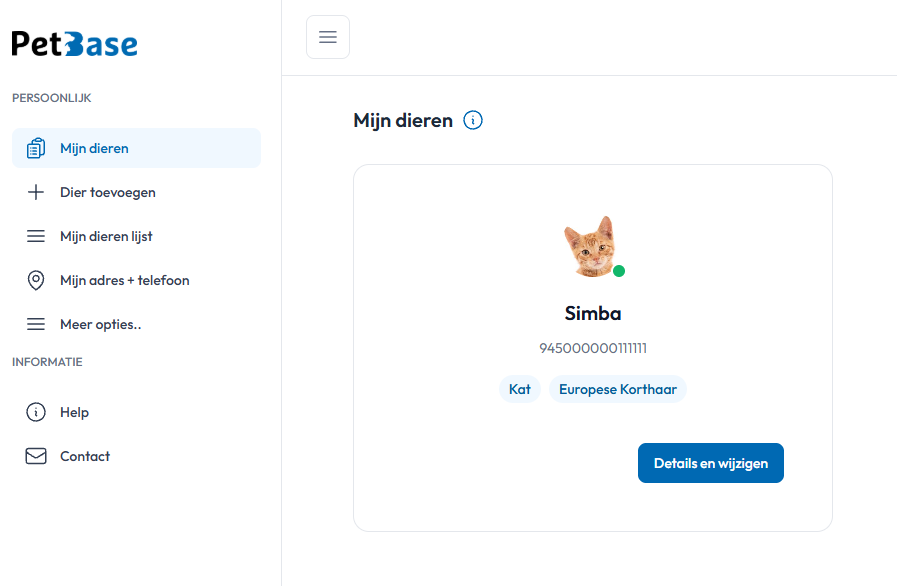
Task: Click the Europese Korthaar breed tag
Action: click(617, 389)
